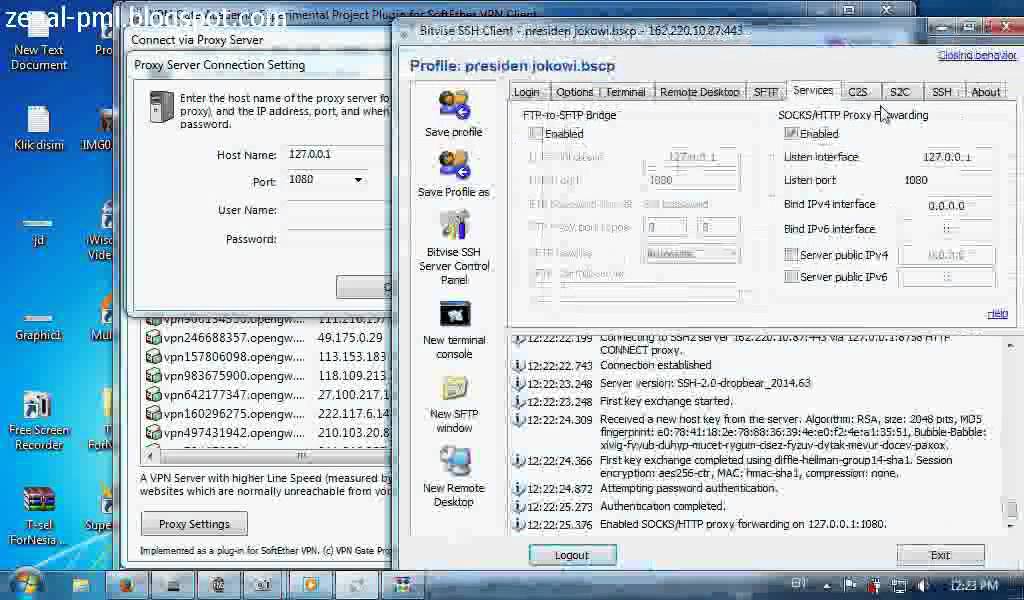This screenshot has height=600, width=1024.
Task: Select the vpn497431942.opengw server row
Action: click(268, 433)
